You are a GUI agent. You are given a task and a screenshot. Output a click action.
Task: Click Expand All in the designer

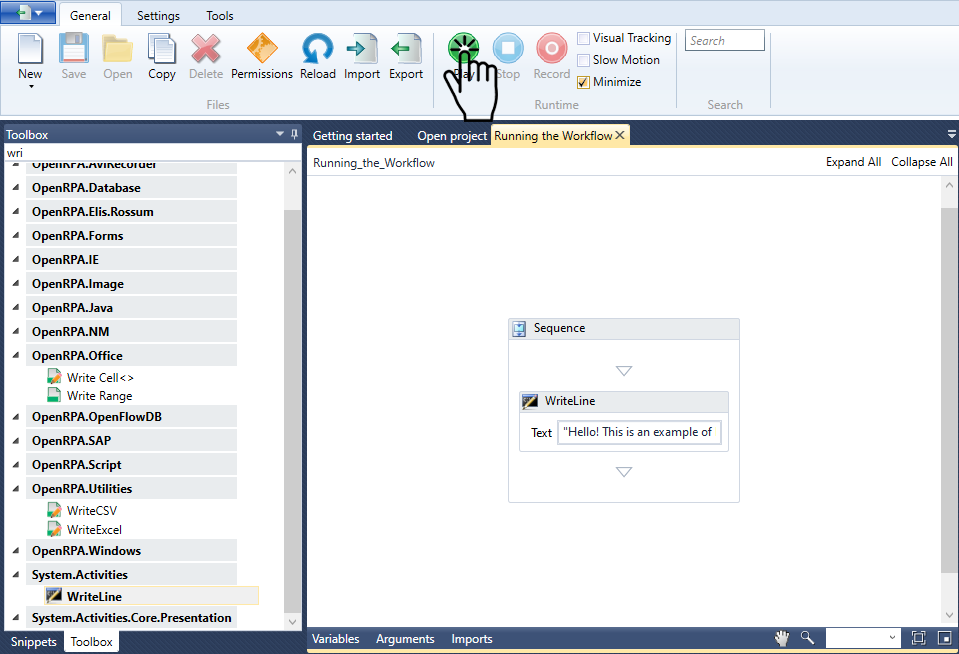coord(853,162)
